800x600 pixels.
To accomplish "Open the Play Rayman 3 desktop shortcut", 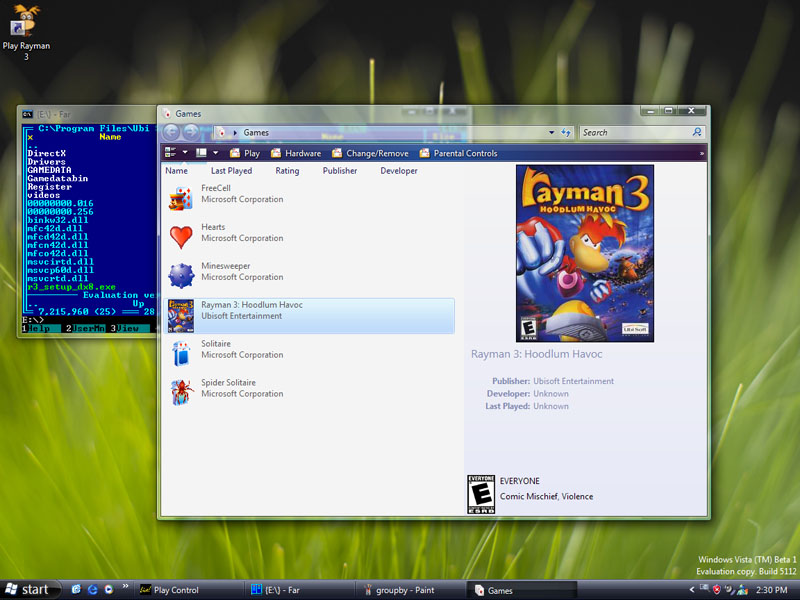I will click(26, 32).
